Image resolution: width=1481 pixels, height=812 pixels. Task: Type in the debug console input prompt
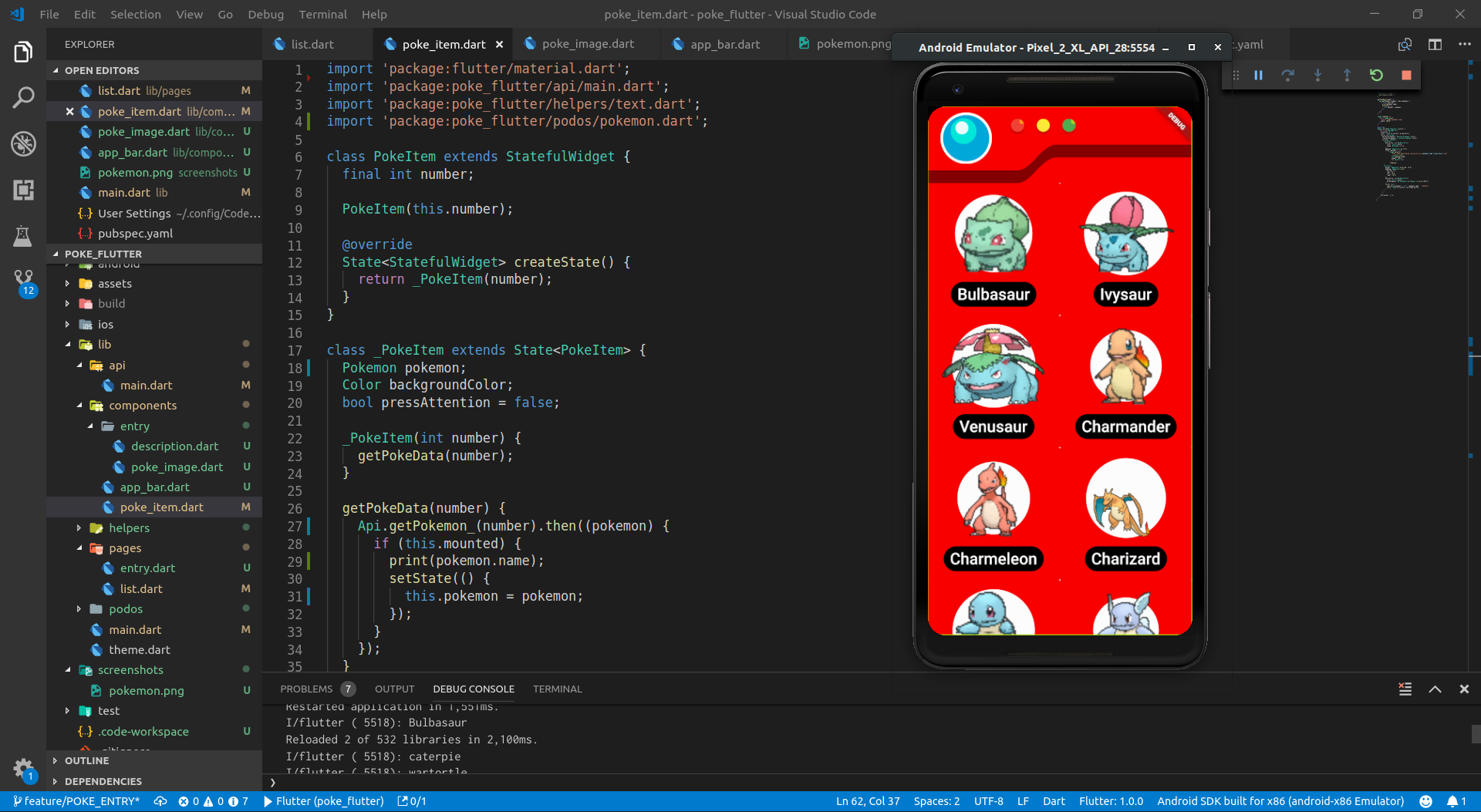click(x=872, y=782)
